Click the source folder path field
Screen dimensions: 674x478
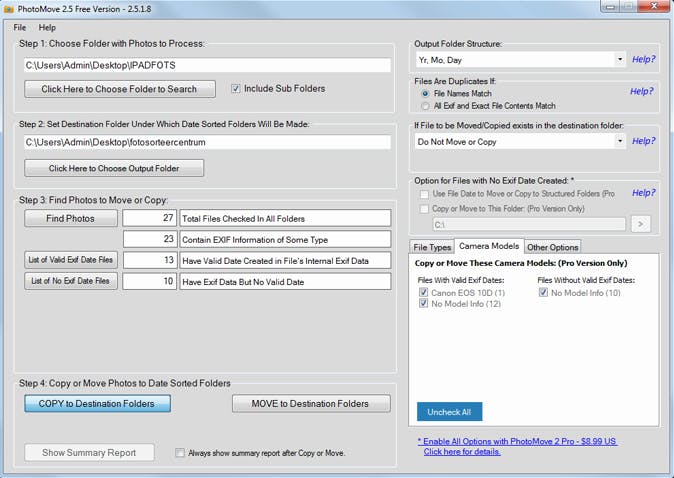[x=207, y=65]
